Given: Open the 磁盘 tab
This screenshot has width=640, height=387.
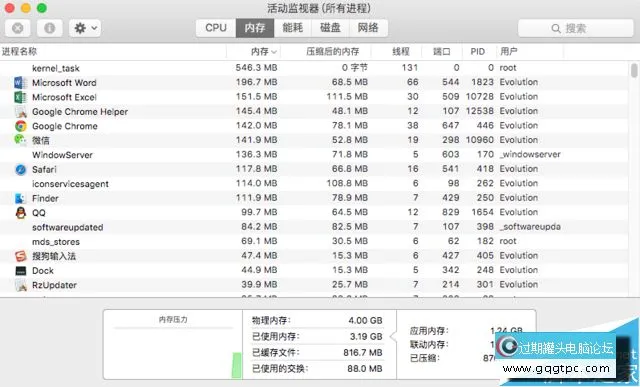Looking at the screenshot, I should click(330, 28).
